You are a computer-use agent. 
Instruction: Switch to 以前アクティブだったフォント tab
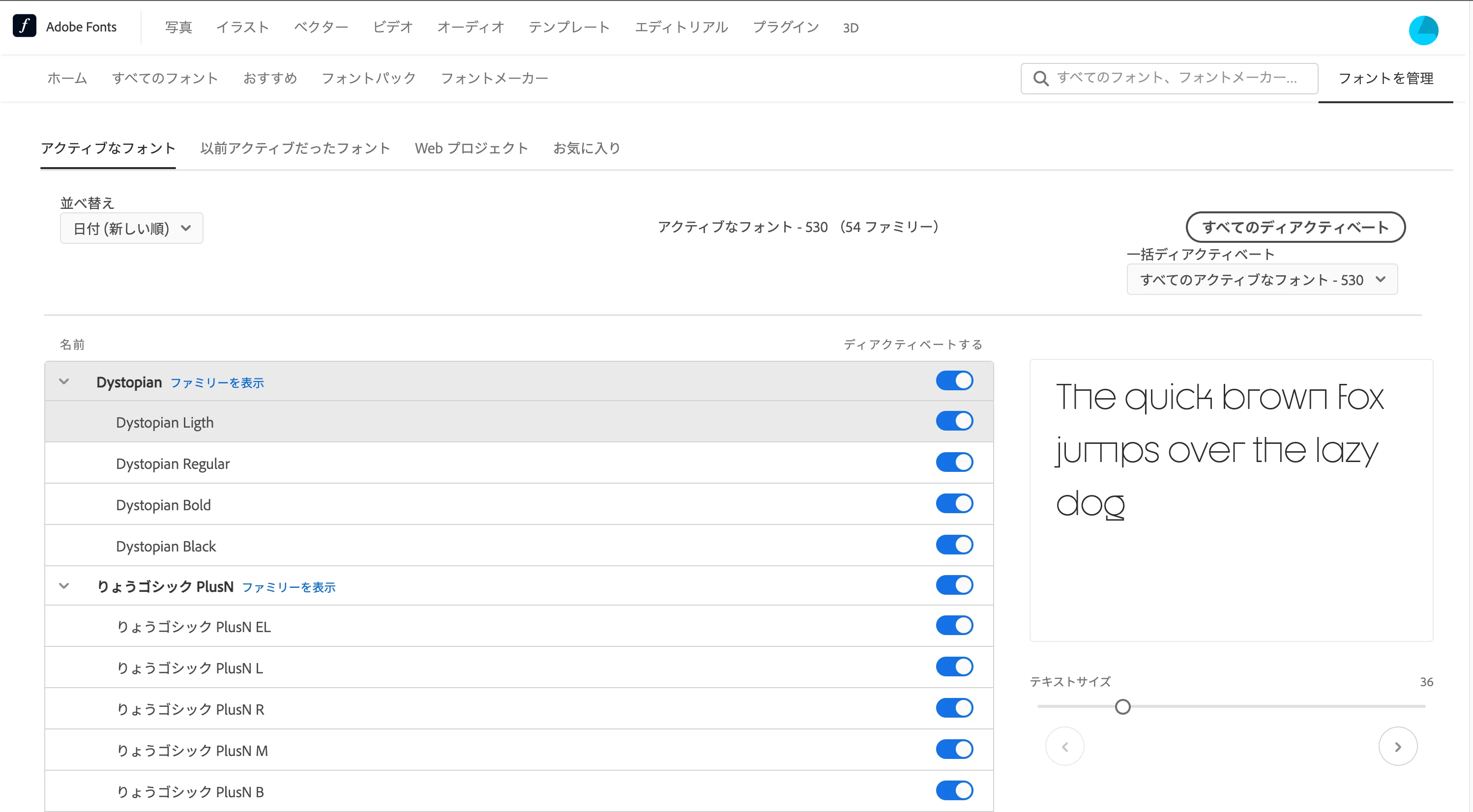coord(295,148)
